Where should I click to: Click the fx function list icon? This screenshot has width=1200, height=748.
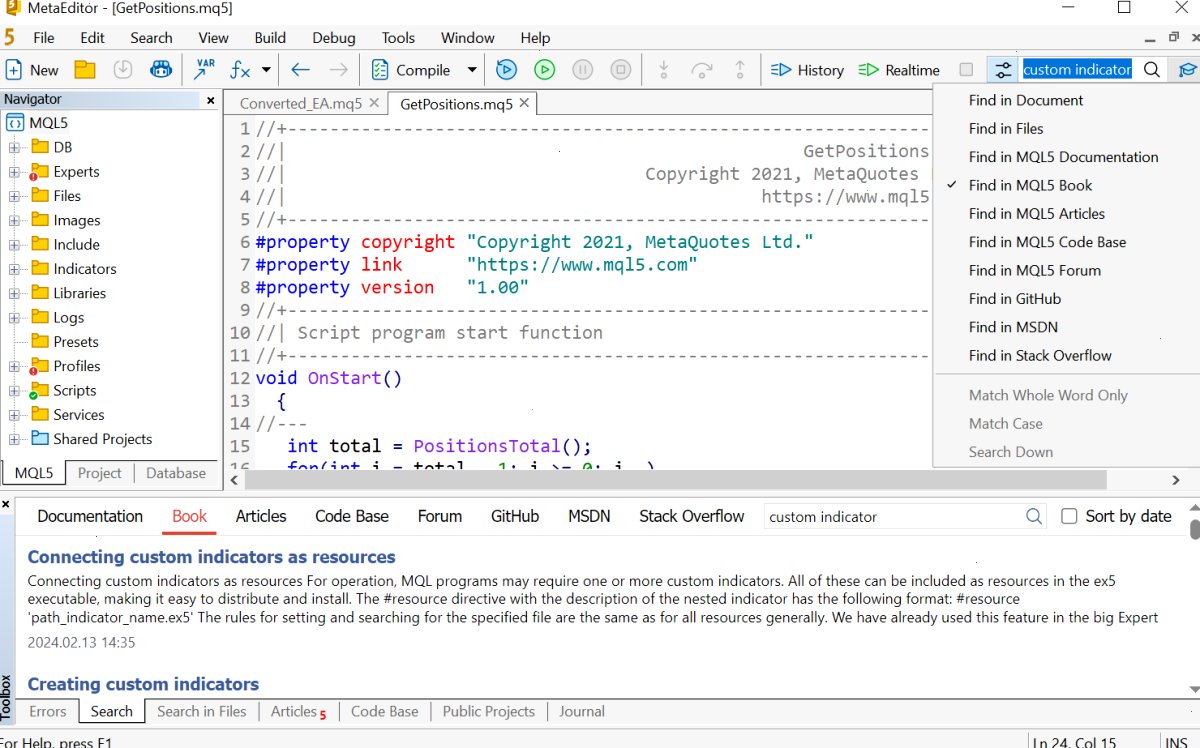[240, 70]
